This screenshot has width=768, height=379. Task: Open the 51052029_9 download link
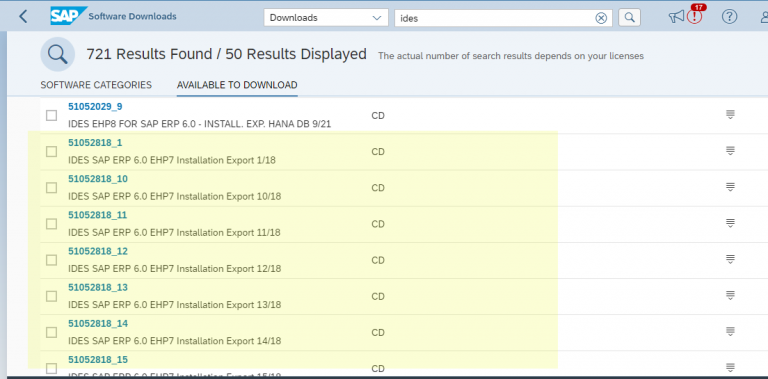95,106
